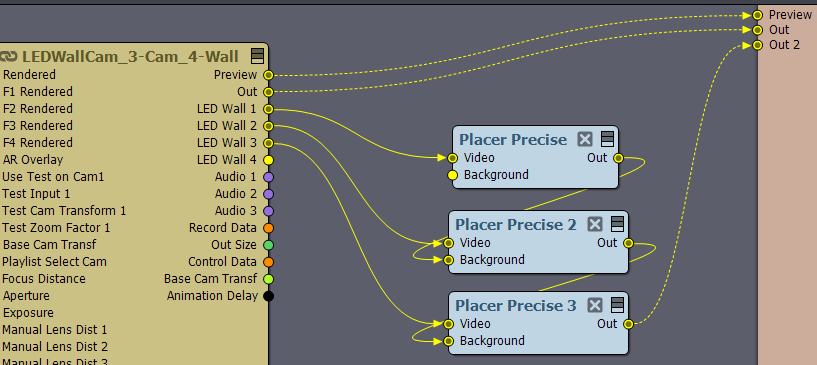Select the LEDWallCam_3-Cam_4-Wall node title
This screenshot has height=365, width=817.
[x=130, y=56]
